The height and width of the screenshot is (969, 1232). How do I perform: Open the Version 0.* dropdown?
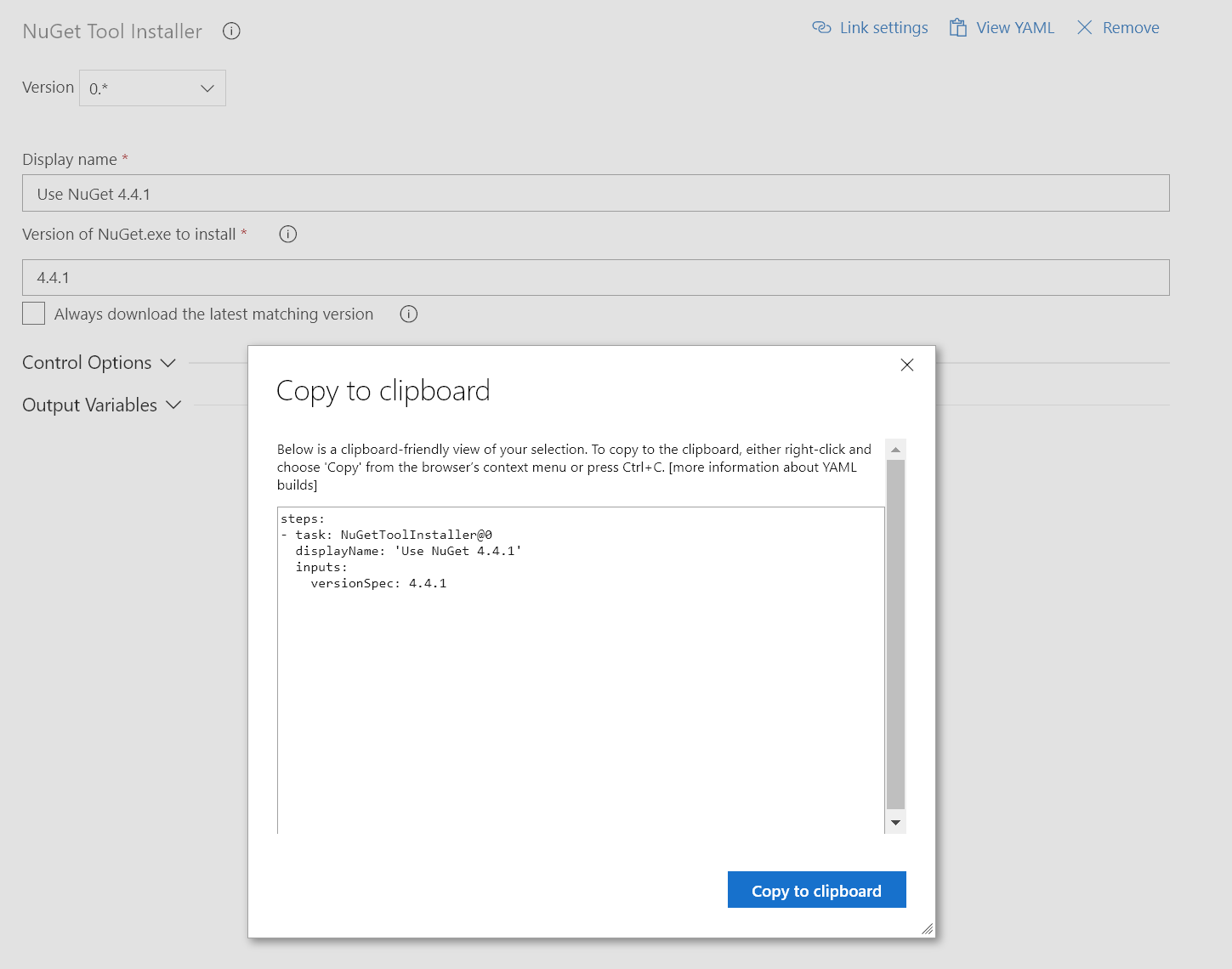[152, 88]
